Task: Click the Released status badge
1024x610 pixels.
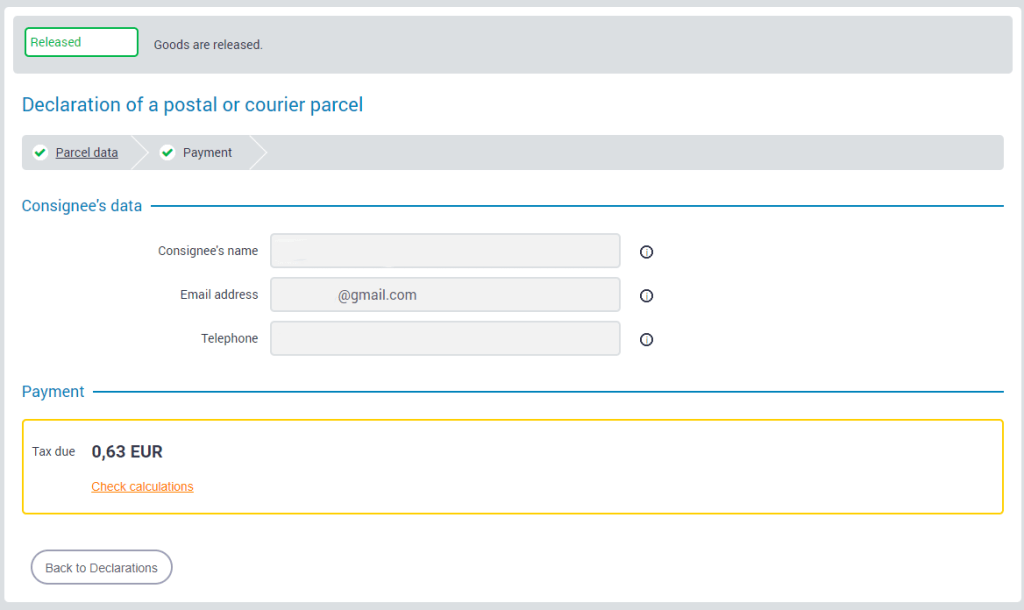Action: coord(81,42)
